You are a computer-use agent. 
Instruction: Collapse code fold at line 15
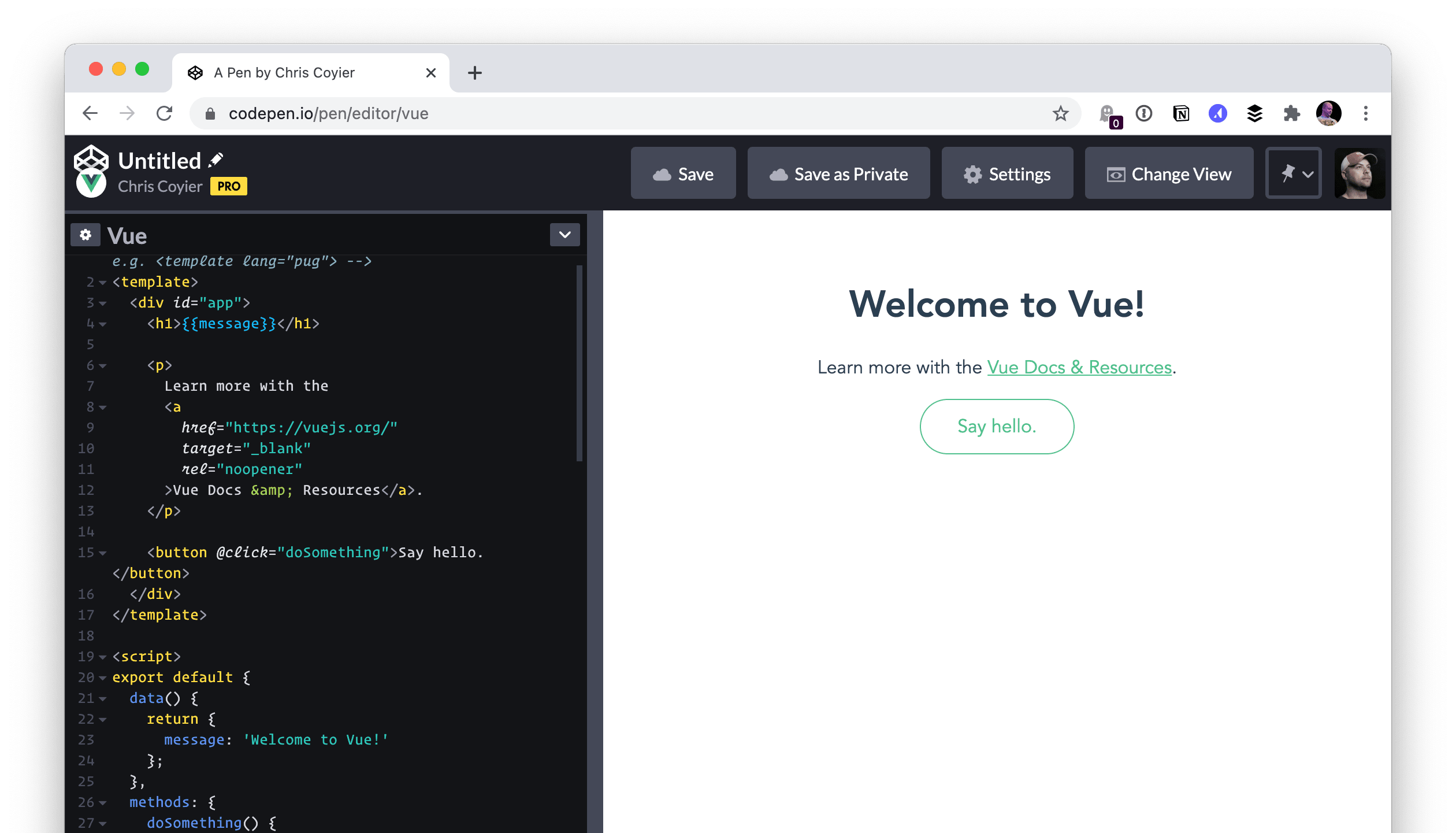(x=102, y=553)
